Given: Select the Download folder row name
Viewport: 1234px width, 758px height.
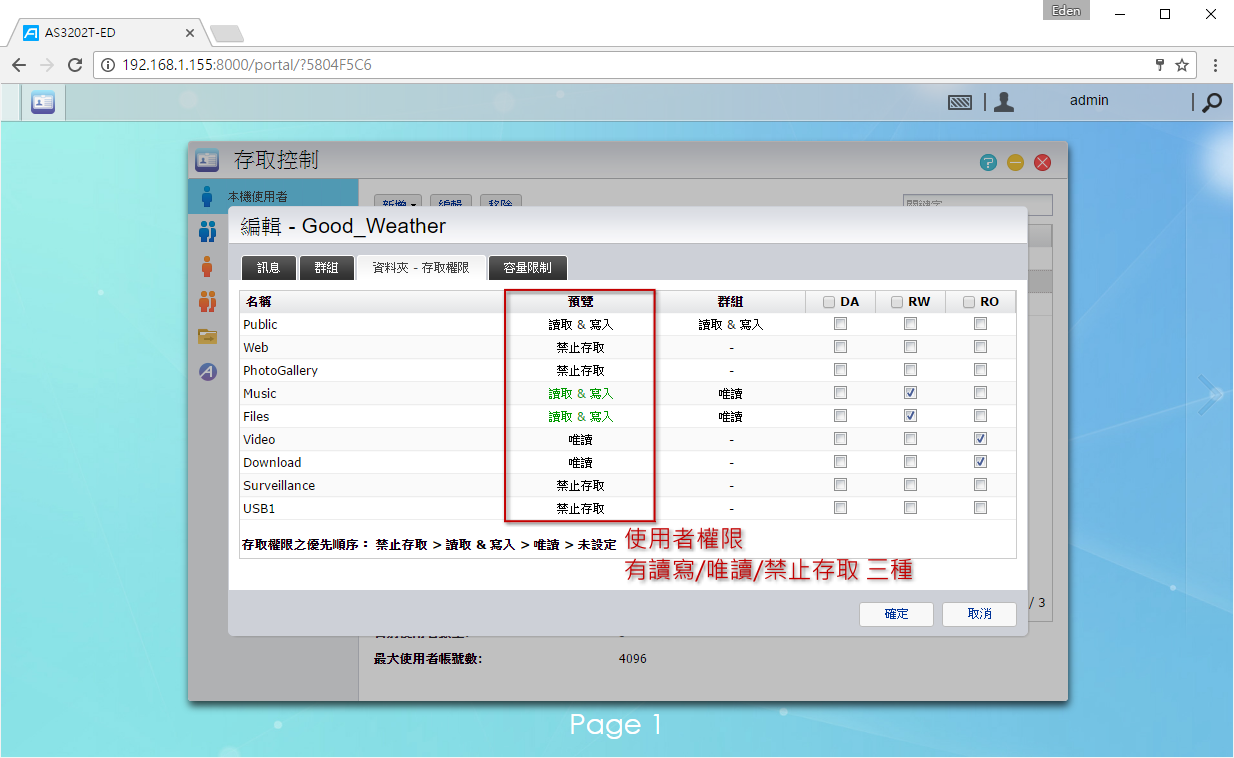Looking at the screenshot, I should coord(272,462).
